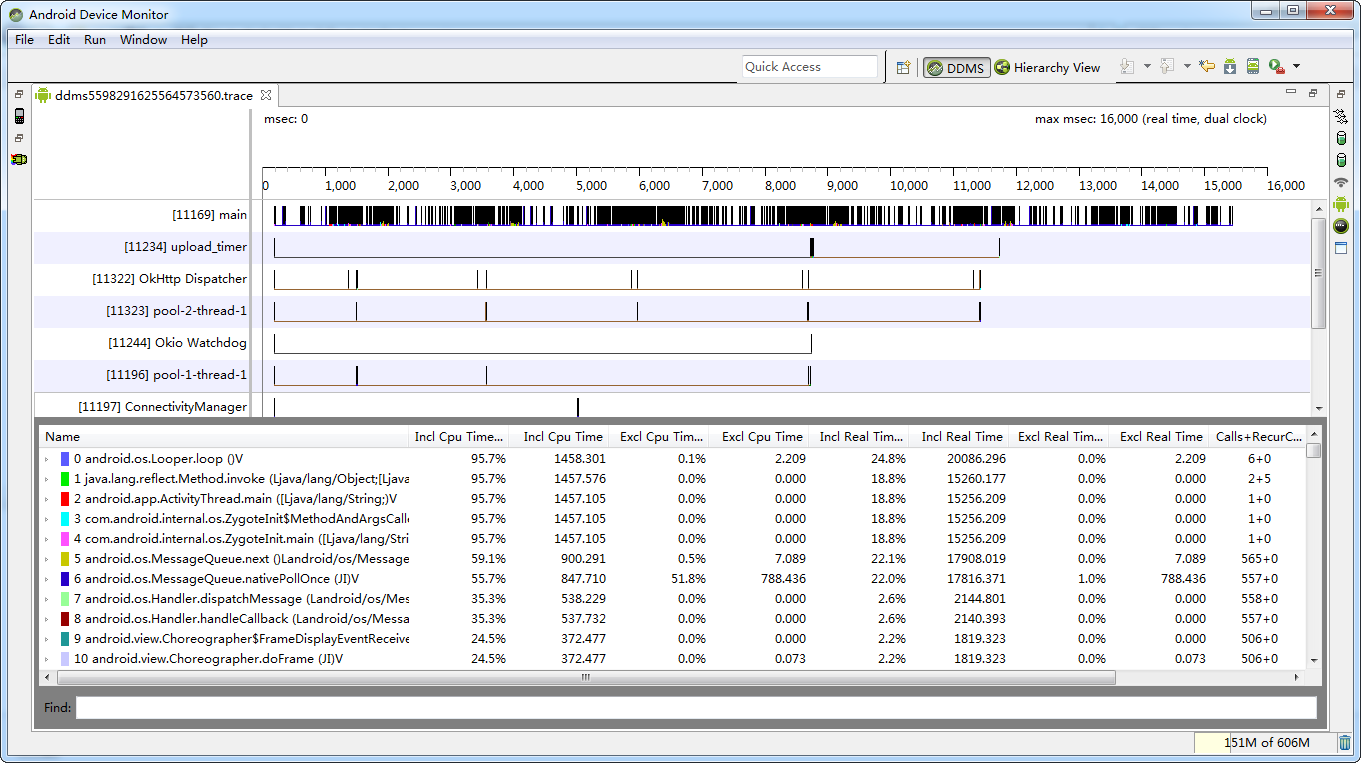The height and width of the screenshot is (763, 1361).
Task: Expand the Handler.dispatchMessage row
Action: pos(46,599)
